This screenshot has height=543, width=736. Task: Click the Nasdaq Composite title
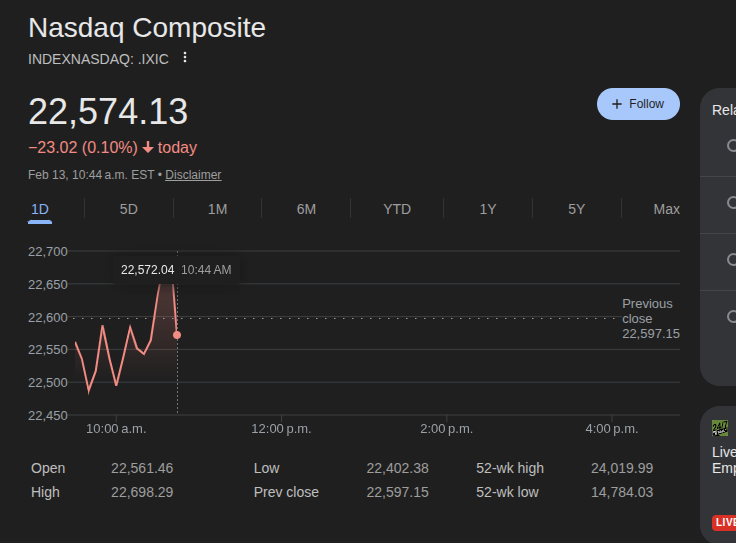pos(147,28)
